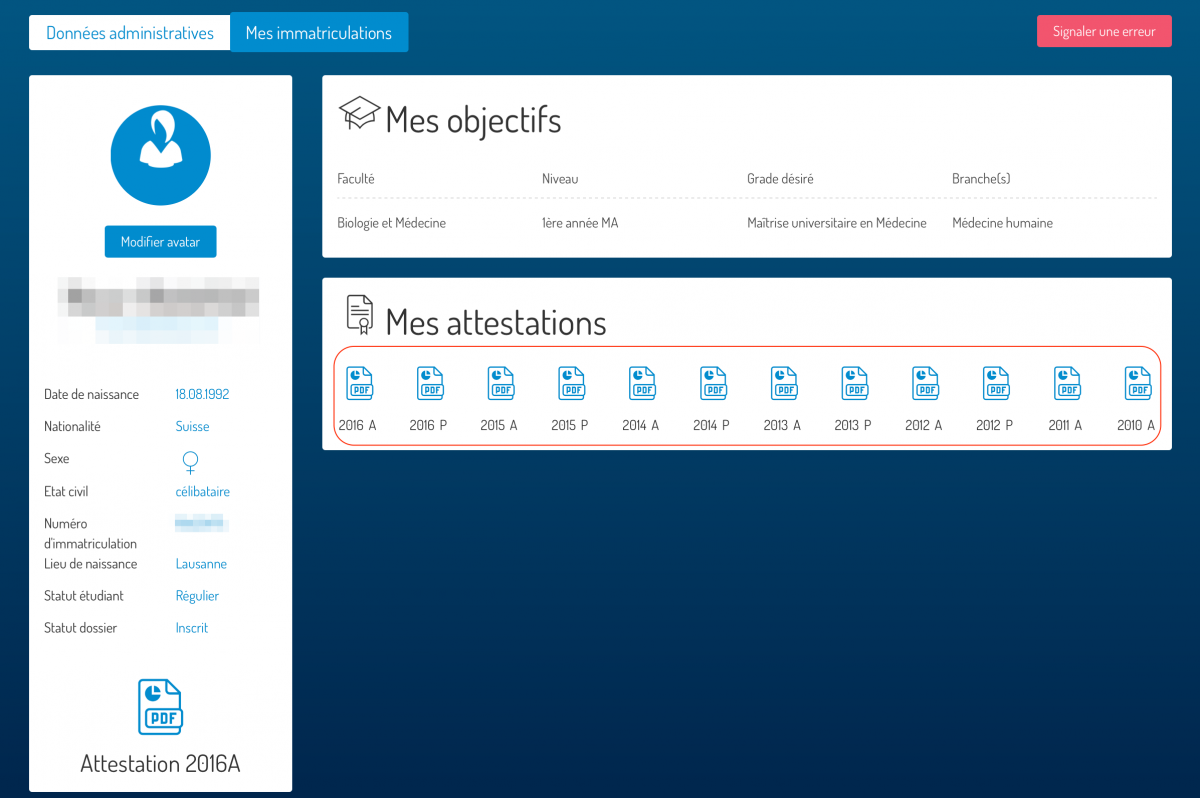
Task: Click the 2015 P attestation PDF icon
Action: pyautogui.click(x=571, y=383)
